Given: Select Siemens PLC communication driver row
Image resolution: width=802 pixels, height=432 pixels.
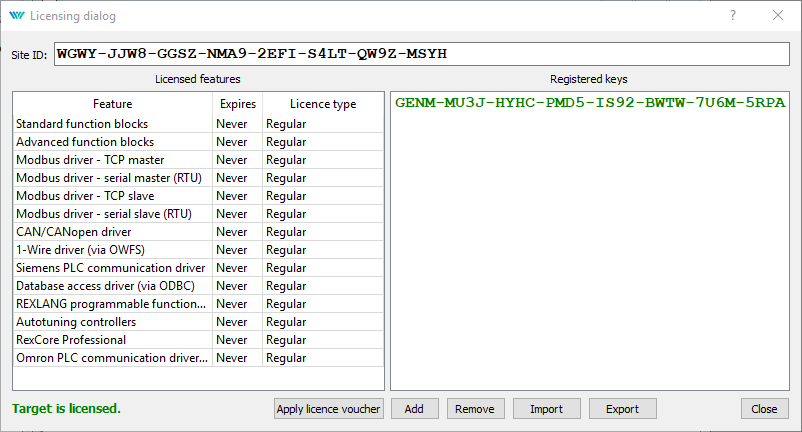Looking at the screenshot, I should pyautogui.click(x=198, y=268).
